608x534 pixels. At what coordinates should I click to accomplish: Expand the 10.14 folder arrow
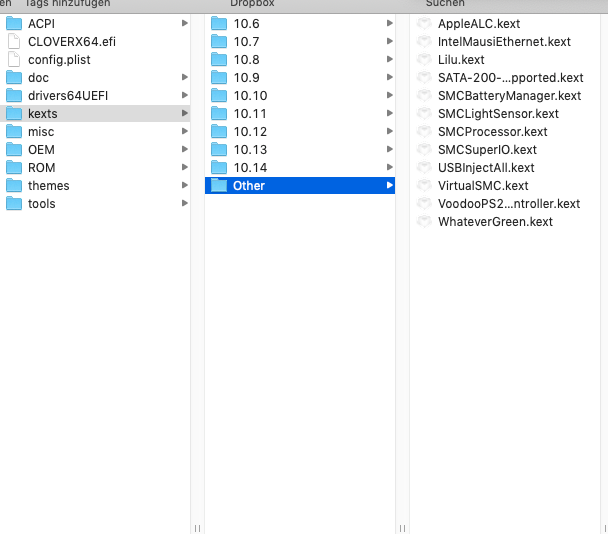(x=390, y=167)
